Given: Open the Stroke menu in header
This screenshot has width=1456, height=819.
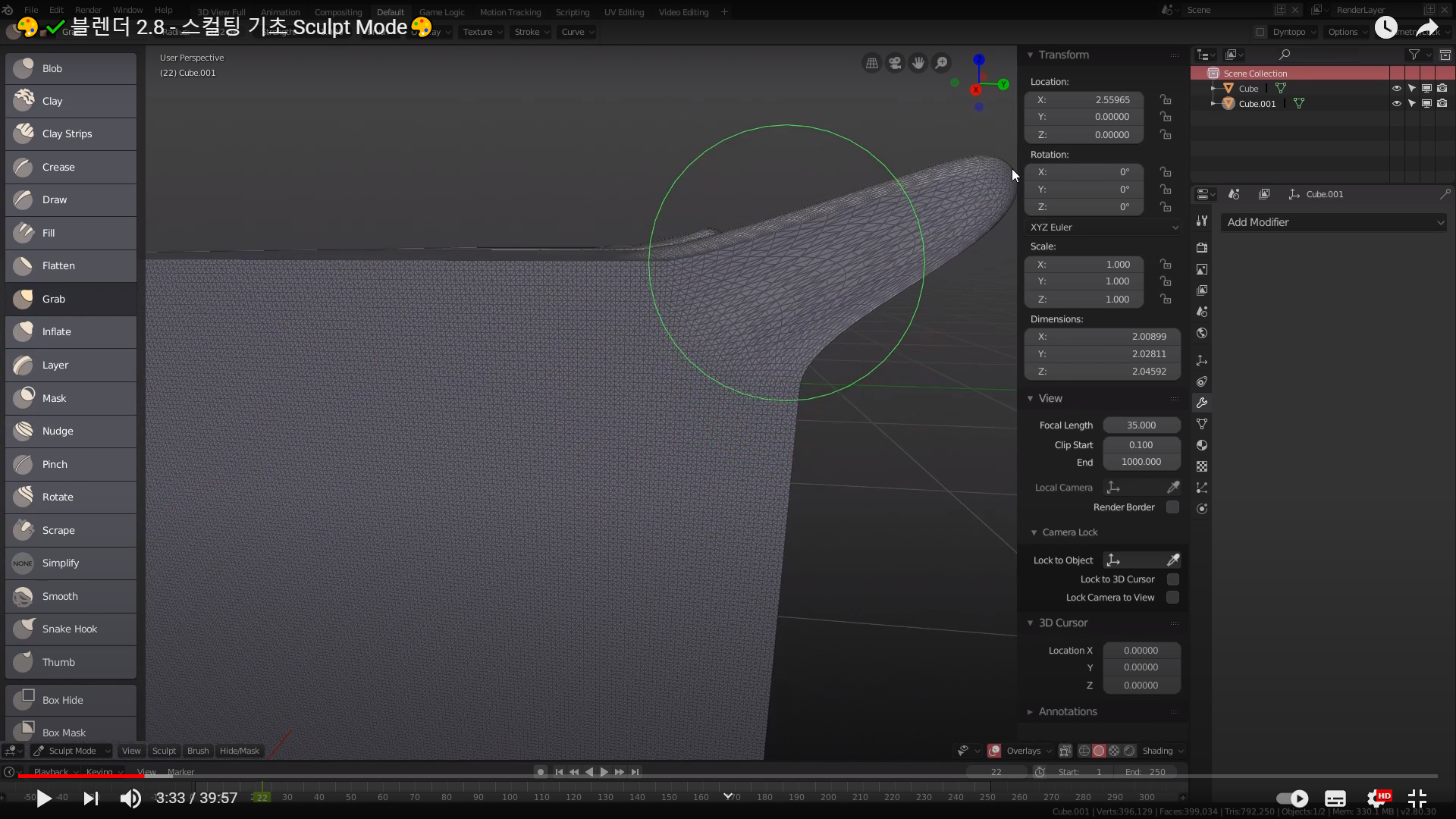Looking at the screenshot, I should click(531, 32).
